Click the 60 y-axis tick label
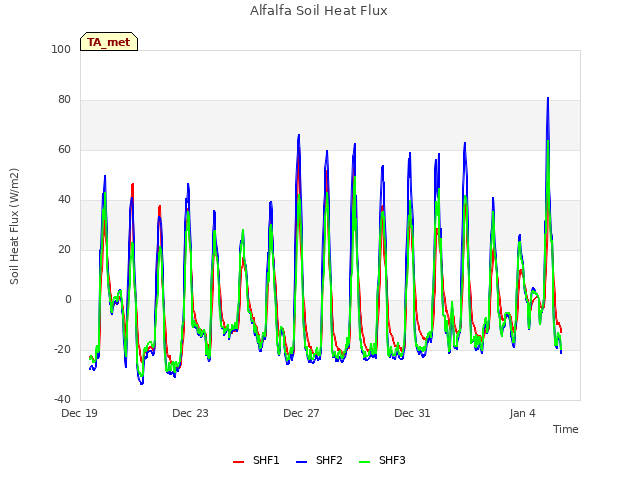Image resolution: width=640 pixels, height=480 pixels. pos(64,149)
